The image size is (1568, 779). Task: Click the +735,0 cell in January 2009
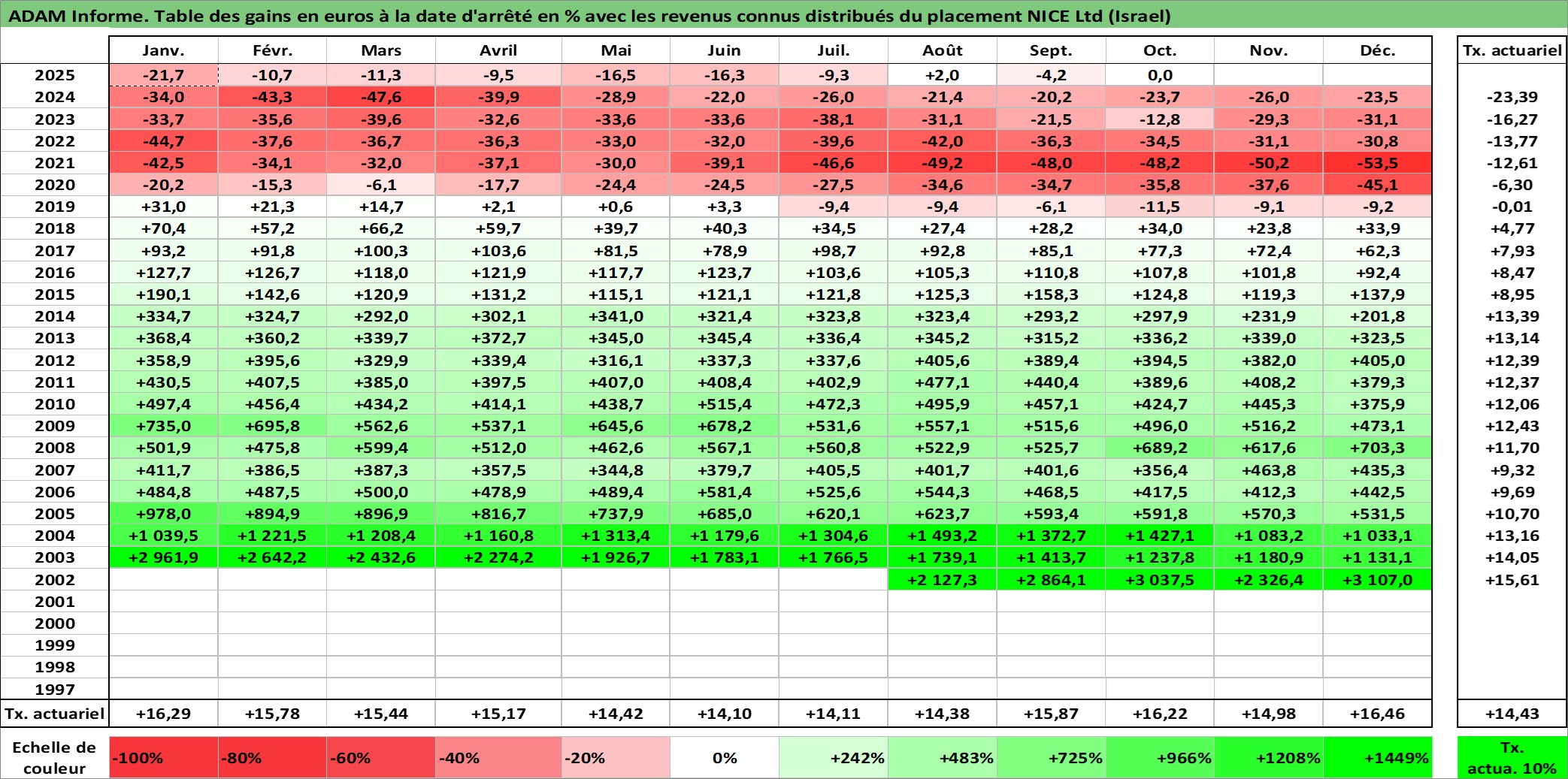click(x=163, y=426)
